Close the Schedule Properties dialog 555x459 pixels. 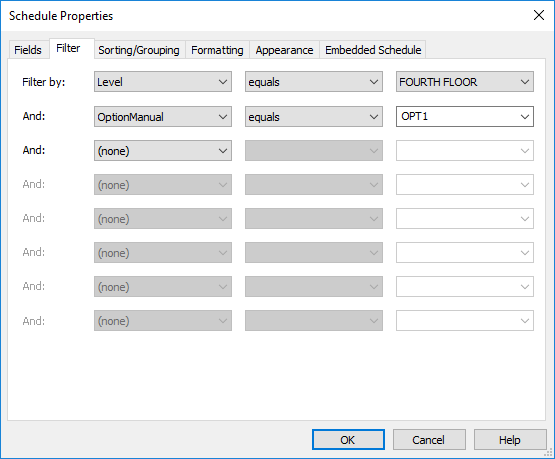coord(539,15)
